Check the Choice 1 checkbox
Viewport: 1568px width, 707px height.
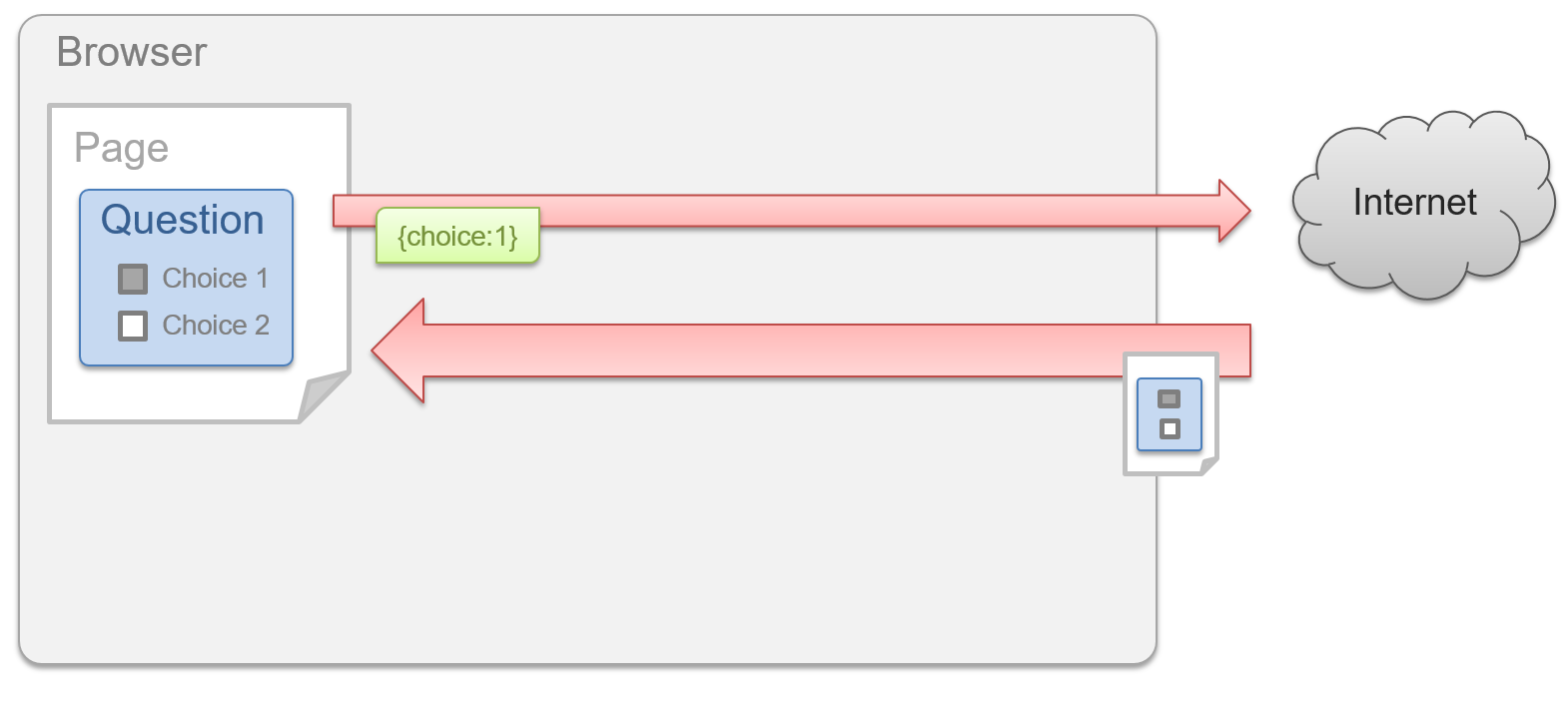click(x=133, y=279)
